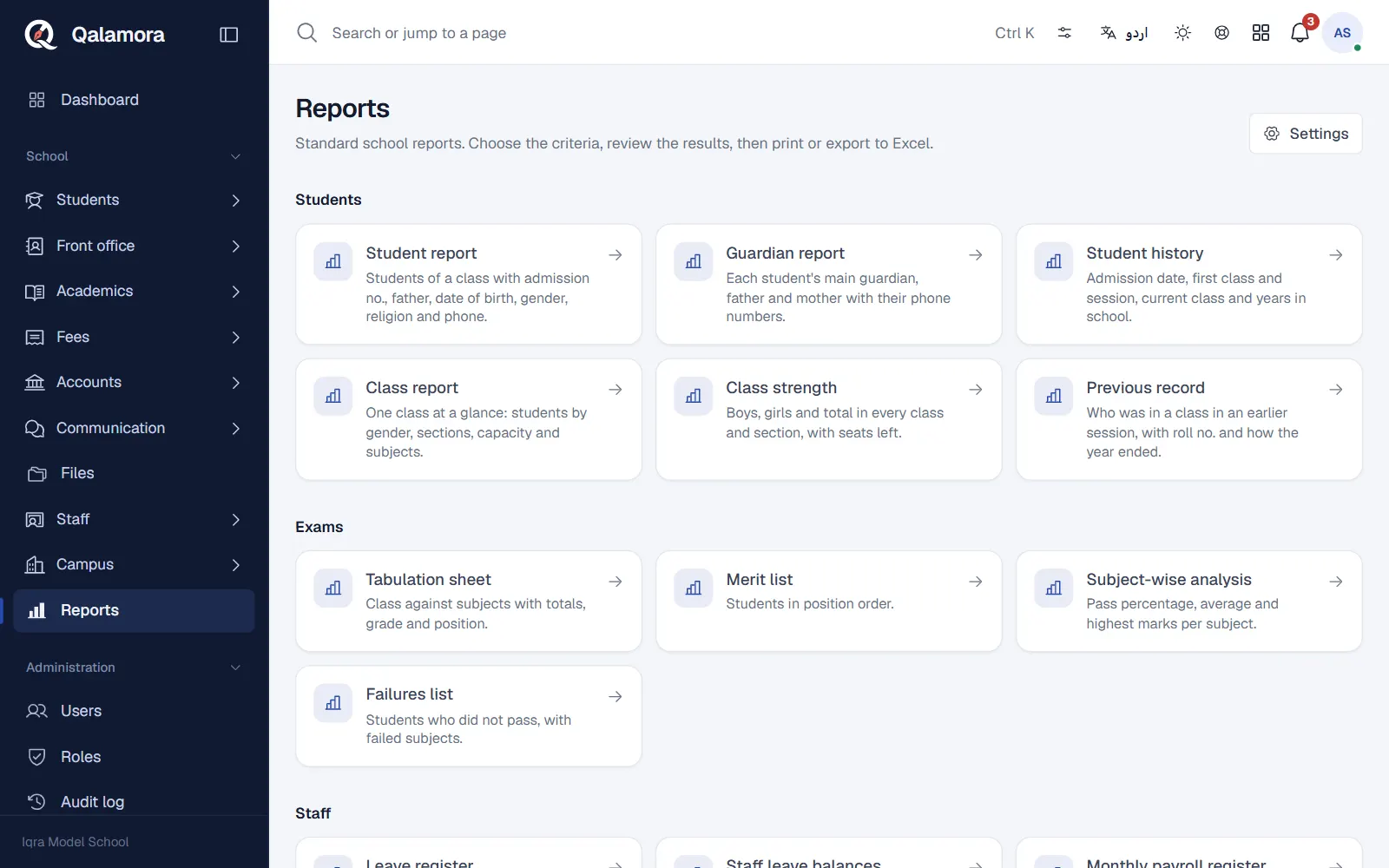This screenshot has width=1389, height=868.
Task: Expand the Communication sidebar menu
Action: pyautogui.click(x=135, y=428)
